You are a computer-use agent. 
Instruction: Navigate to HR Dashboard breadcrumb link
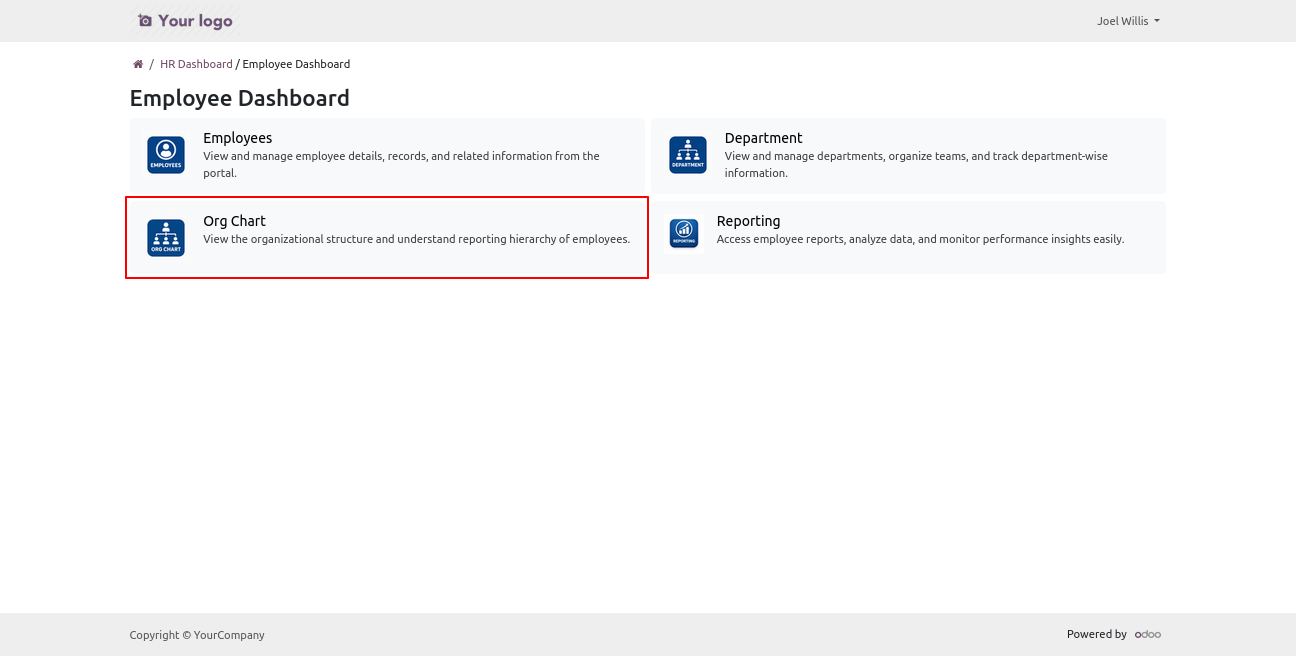coord(196,64)
